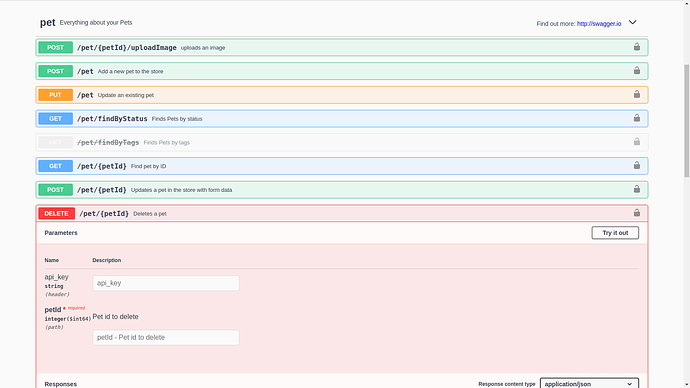The height and width of the screenshot is (388, 690).
Task: Click the red DELETE method badge
Action: click(x=56, y=213)
